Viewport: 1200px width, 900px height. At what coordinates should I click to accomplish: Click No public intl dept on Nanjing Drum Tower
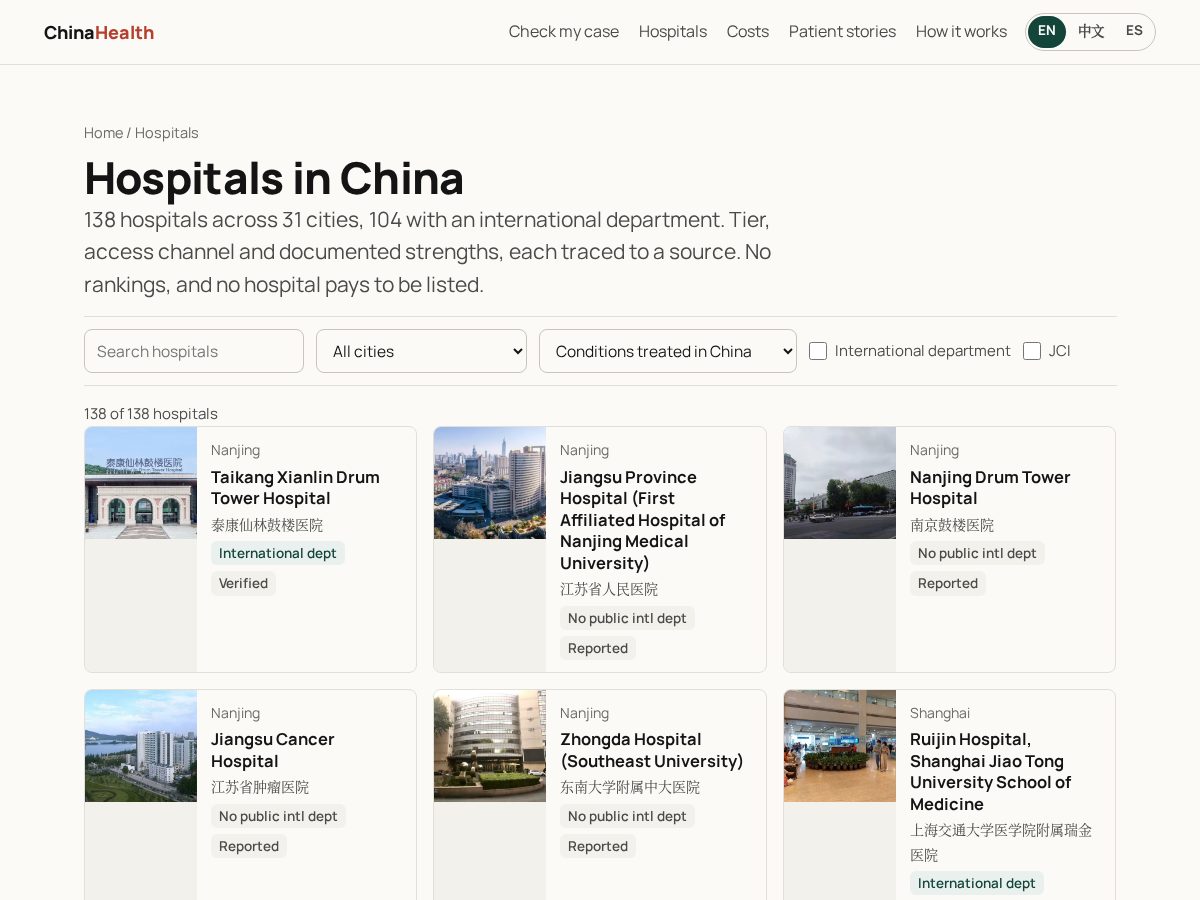(977, 553)
